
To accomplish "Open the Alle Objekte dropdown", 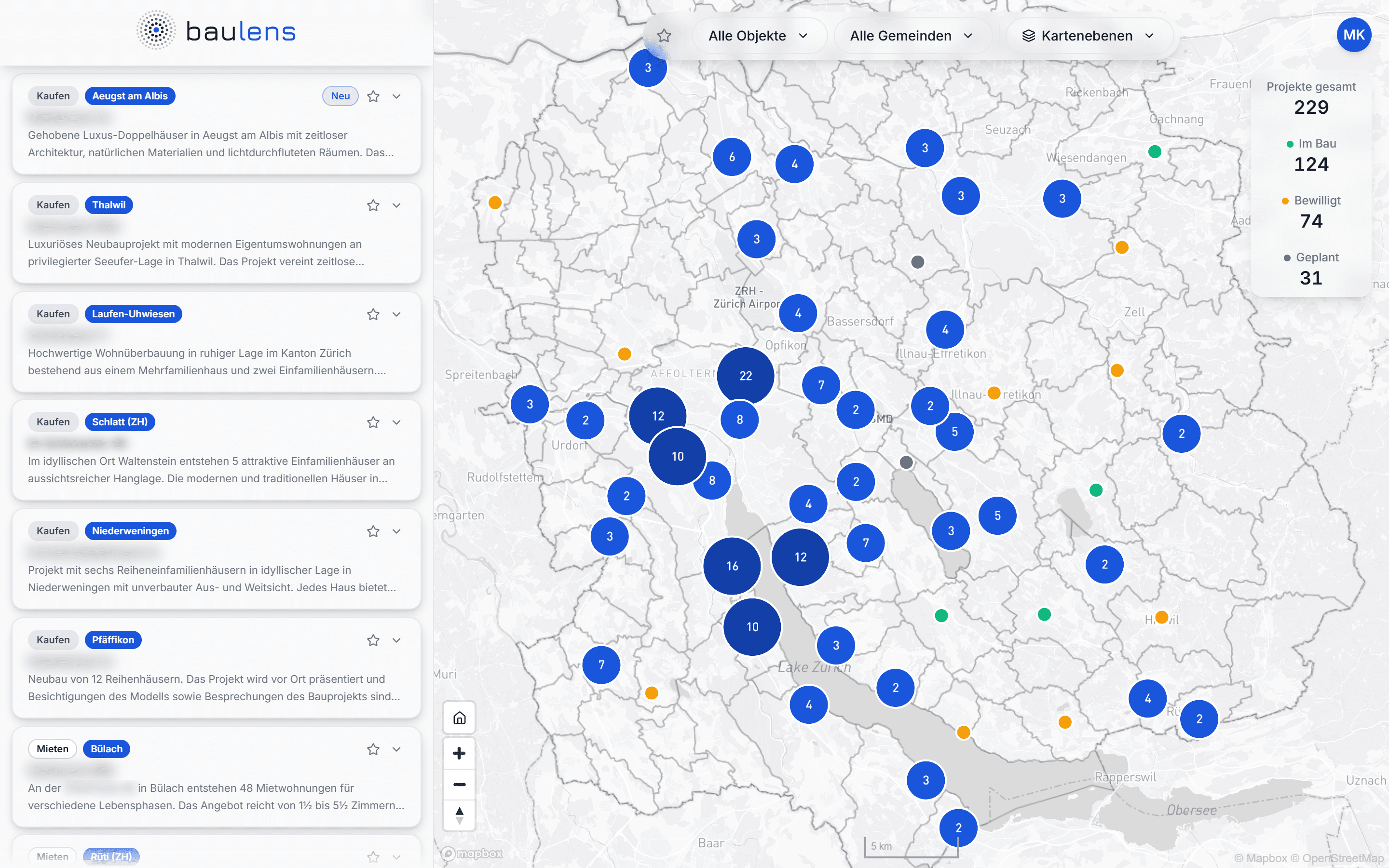I will [x=759, y=36].
